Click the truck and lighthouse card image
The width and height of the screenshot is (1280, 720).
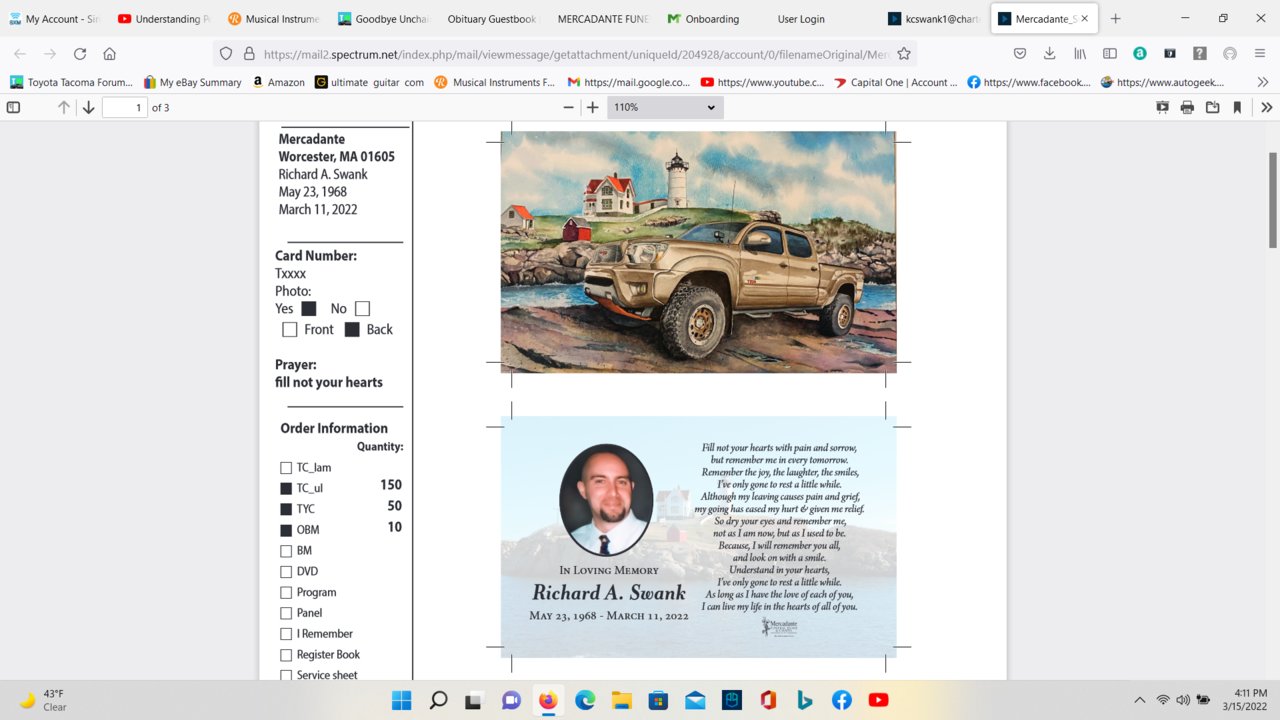tap(698, 252)
